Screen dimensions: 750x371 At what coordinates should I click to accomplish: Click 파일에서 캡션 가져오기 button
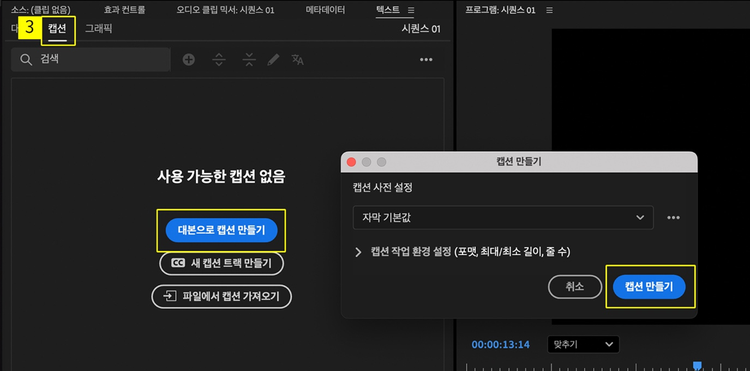point(221,297)
